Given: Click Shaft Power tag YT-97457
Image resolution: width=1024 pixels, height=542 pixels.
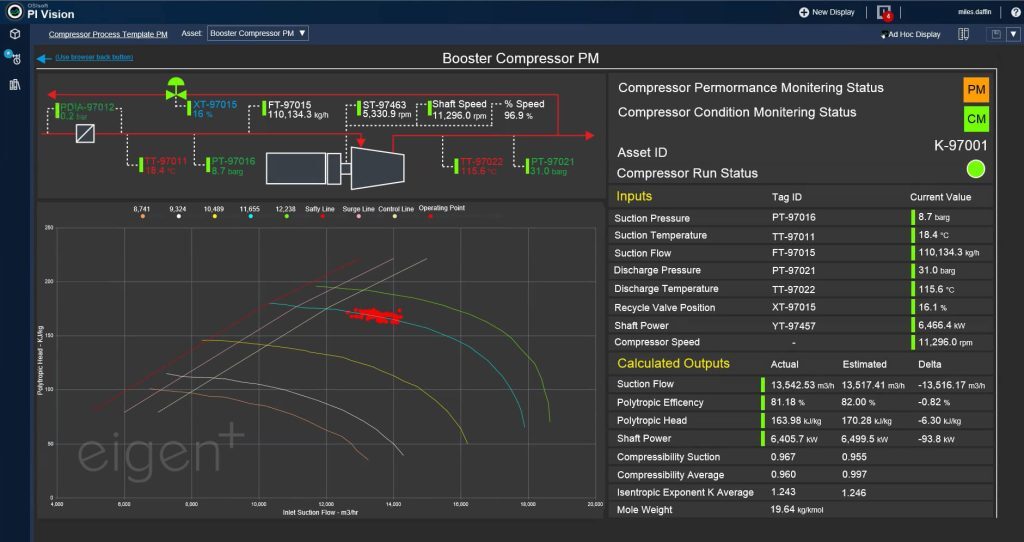Looking at the screenshot, I should (793, 325).
